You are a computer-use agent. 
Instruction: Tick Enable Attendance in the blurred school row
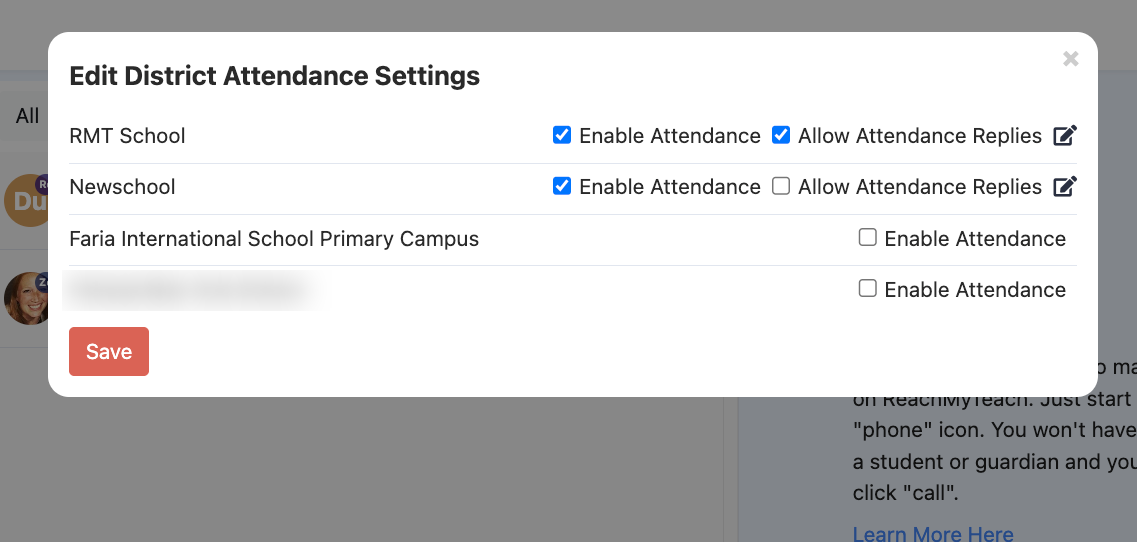[868, 289]
